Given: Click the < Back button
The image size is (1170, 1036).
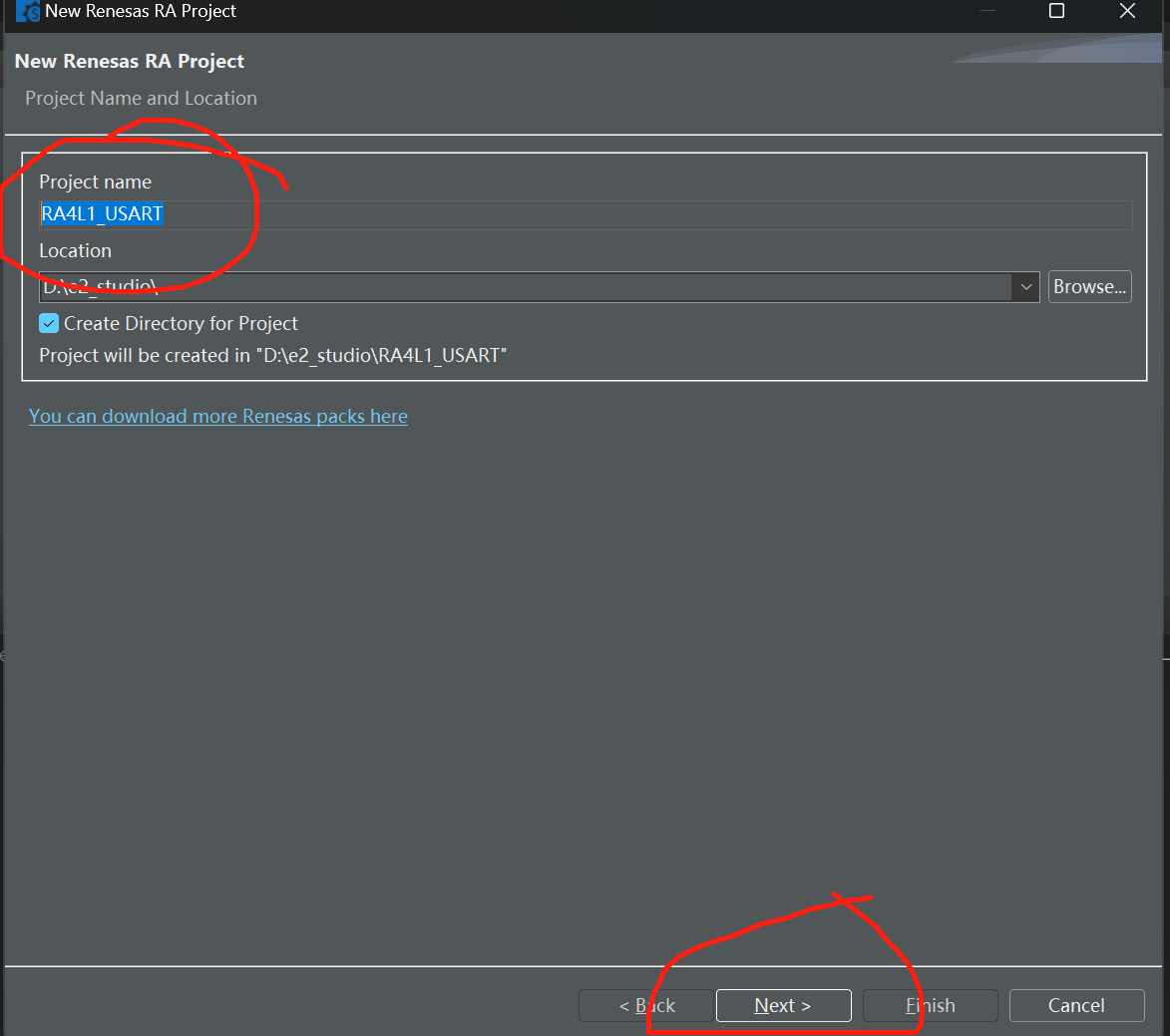Looking at the screenshot, I should point(646,1005).
